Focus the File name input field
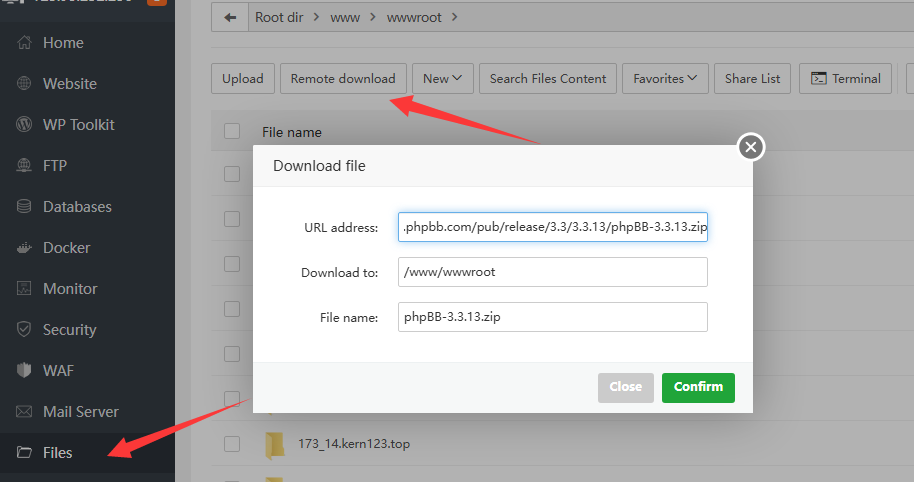This screenshot has width=914, height=482. [x=553, y=316]
